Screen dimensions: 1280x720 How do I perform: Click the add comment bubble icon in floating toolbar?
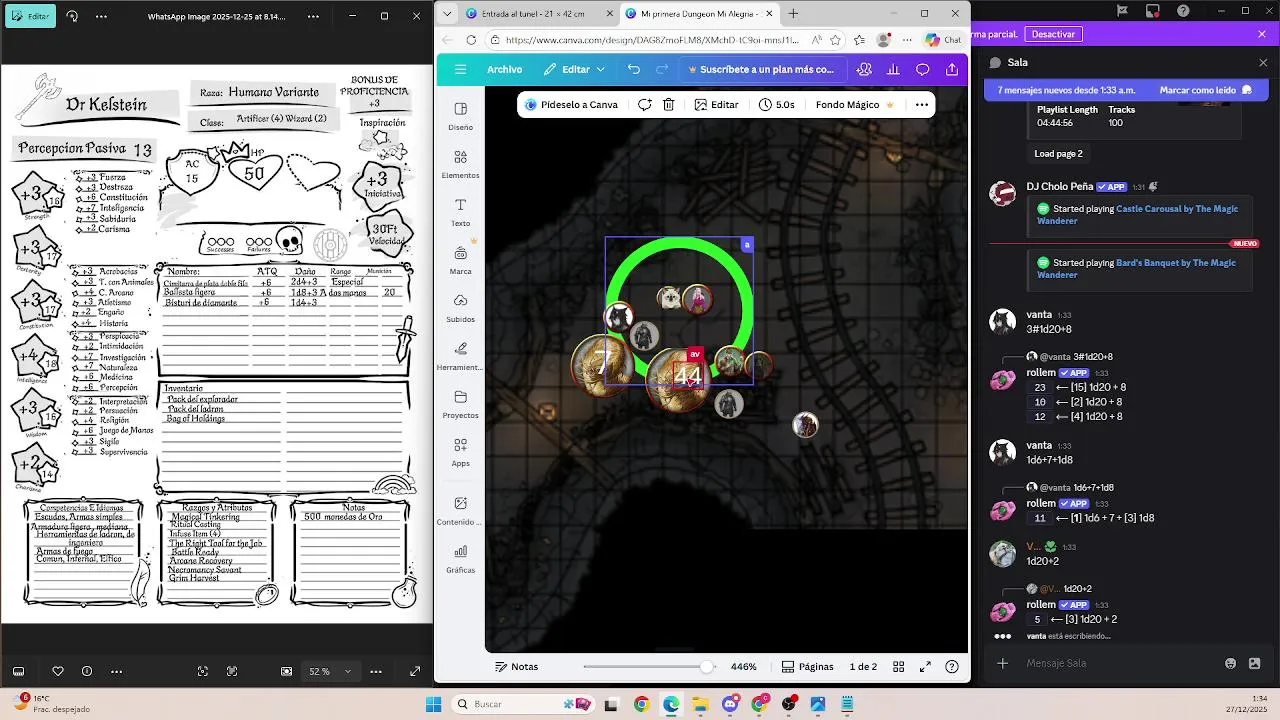(x=645, y=105)
